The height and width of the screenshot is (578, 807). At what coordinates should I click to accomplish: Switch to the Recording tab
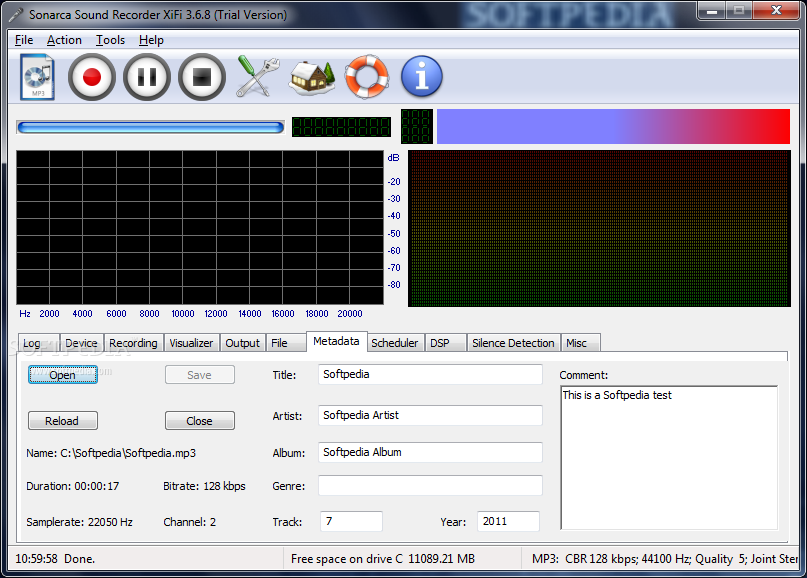click(x=133, y=343)
